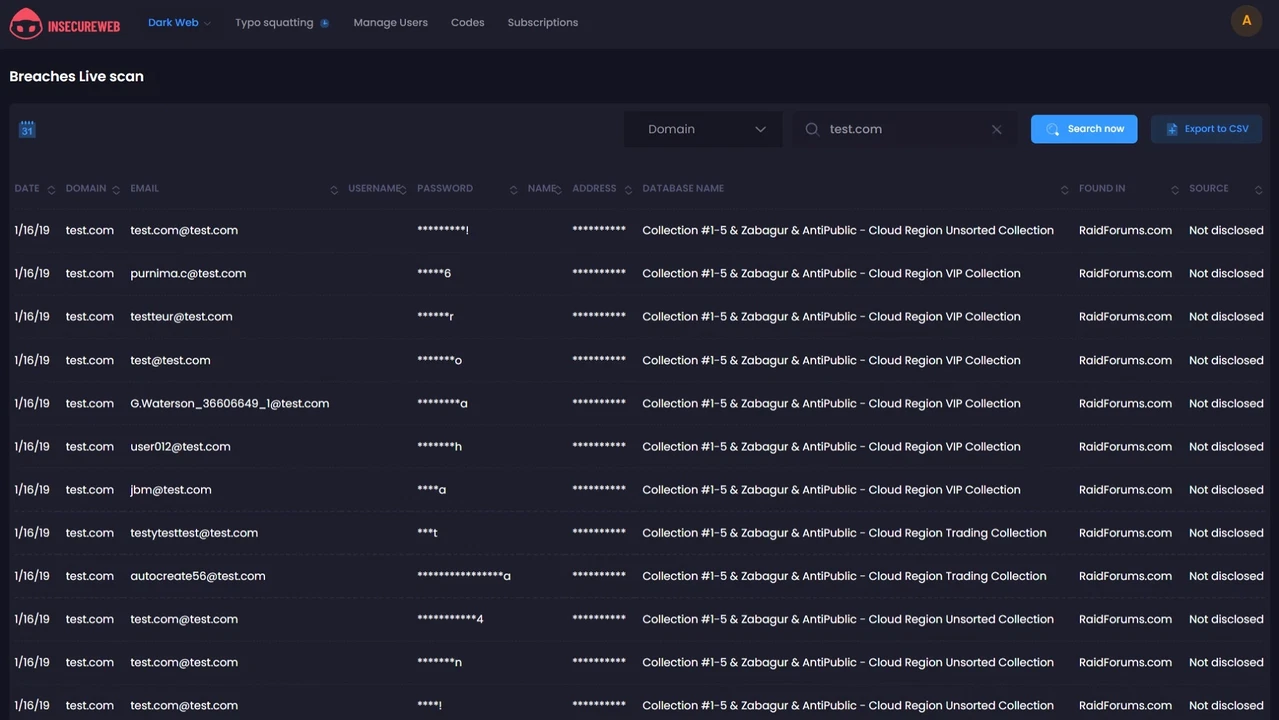The image size is (1279, 720).
Task: Open the calendar date picker icon
Action: click(27, 129)
